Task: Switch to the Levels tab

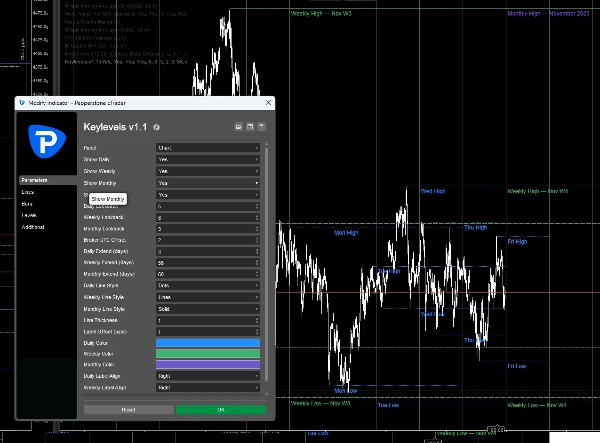Action: (x=29, y=215)
